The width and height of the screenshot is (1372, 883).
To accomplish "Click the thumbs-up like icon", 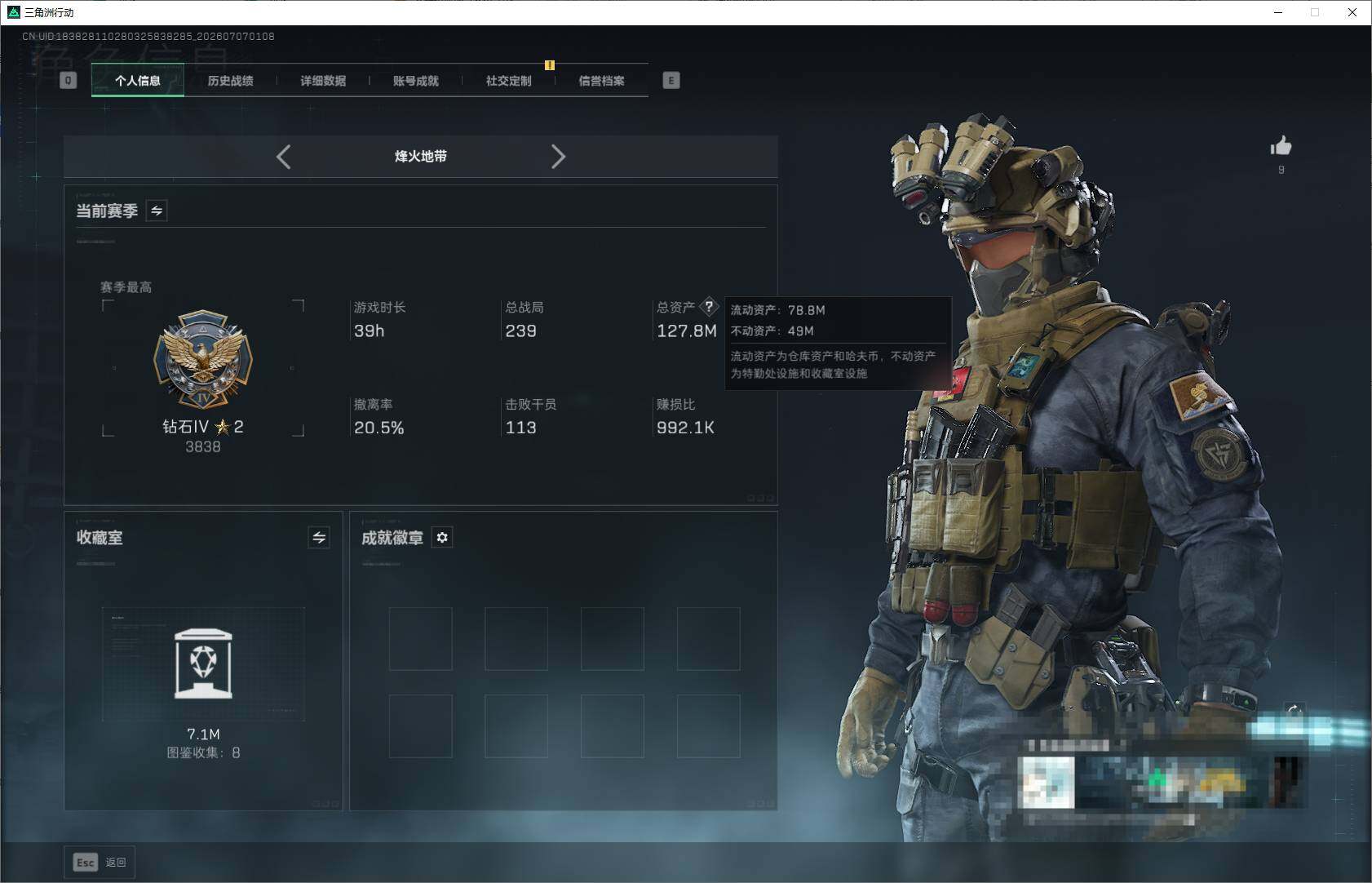I will (1281, 146).
